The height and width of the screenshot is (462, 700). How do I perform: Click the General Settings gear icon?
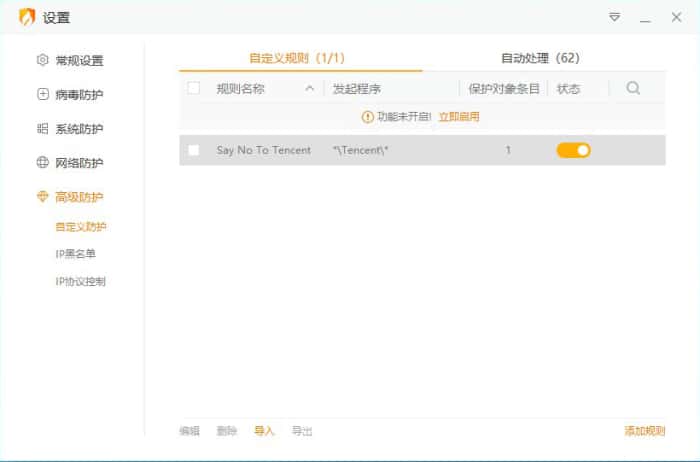pyautogui.click(x=42, y=60)
